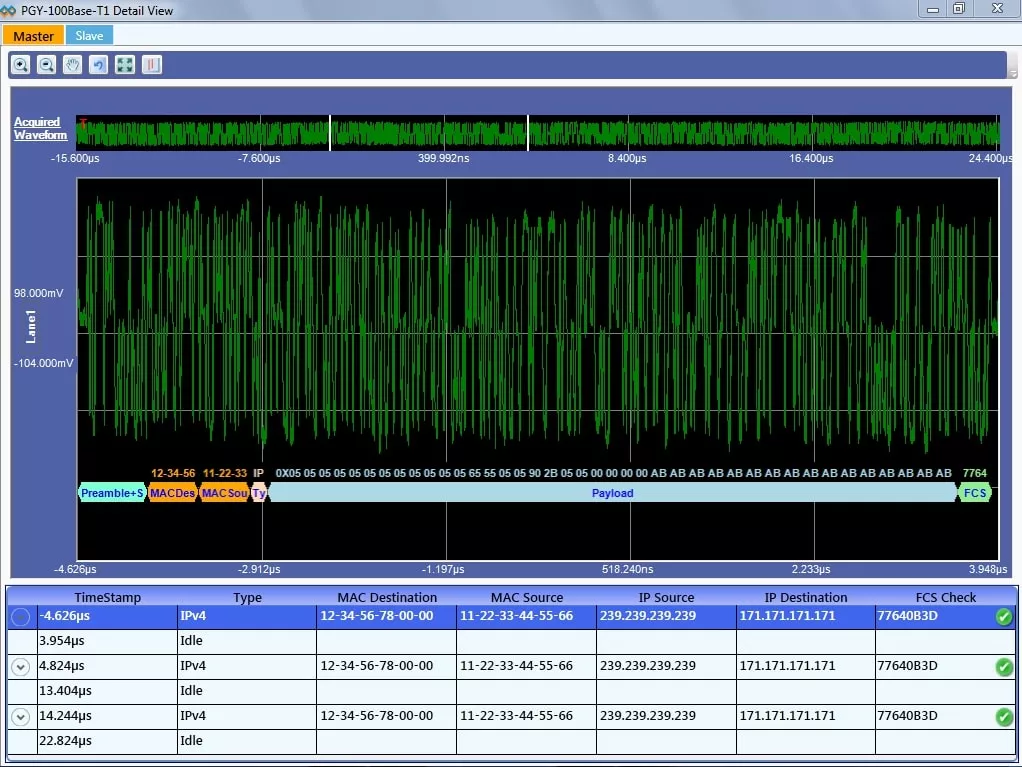The image size is (1022, 767).
Task: Click the MACDes decode segment
Action: [x=172, y=493]
